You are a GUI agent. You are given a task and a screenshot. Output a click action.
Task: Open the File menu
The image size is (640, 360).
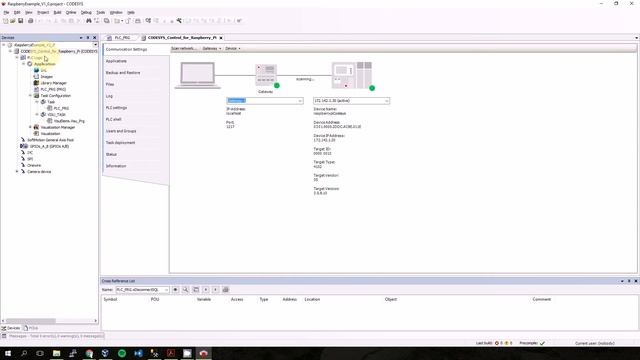(6, 13)
